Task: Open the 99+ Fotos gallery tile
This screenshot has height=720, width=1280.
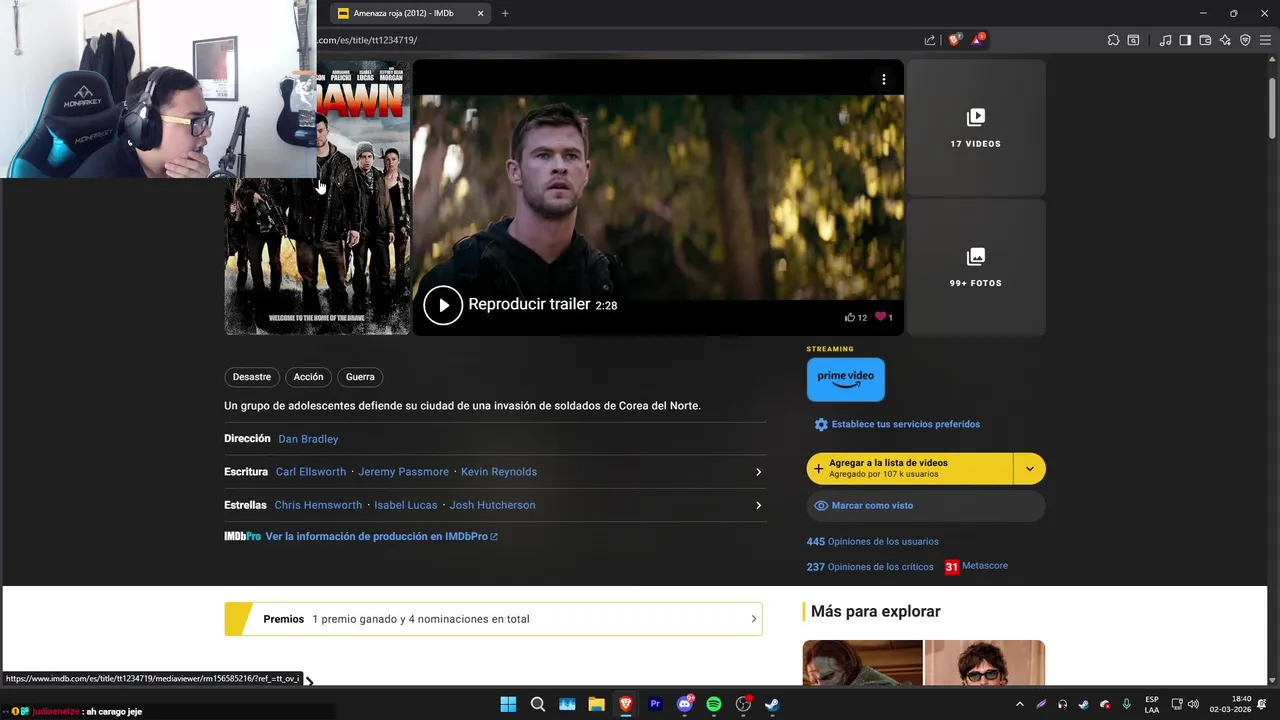Action: pyautogui.click(x=976, y=267)
